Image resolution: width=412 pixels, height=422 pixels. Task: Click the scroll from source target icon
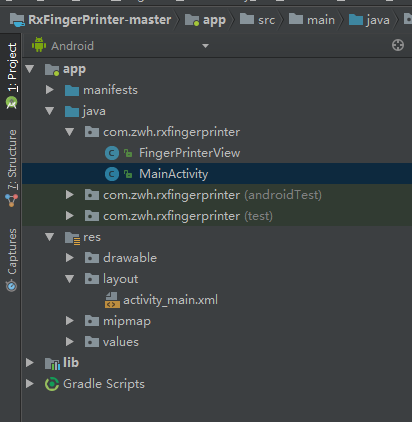point(398,45)
